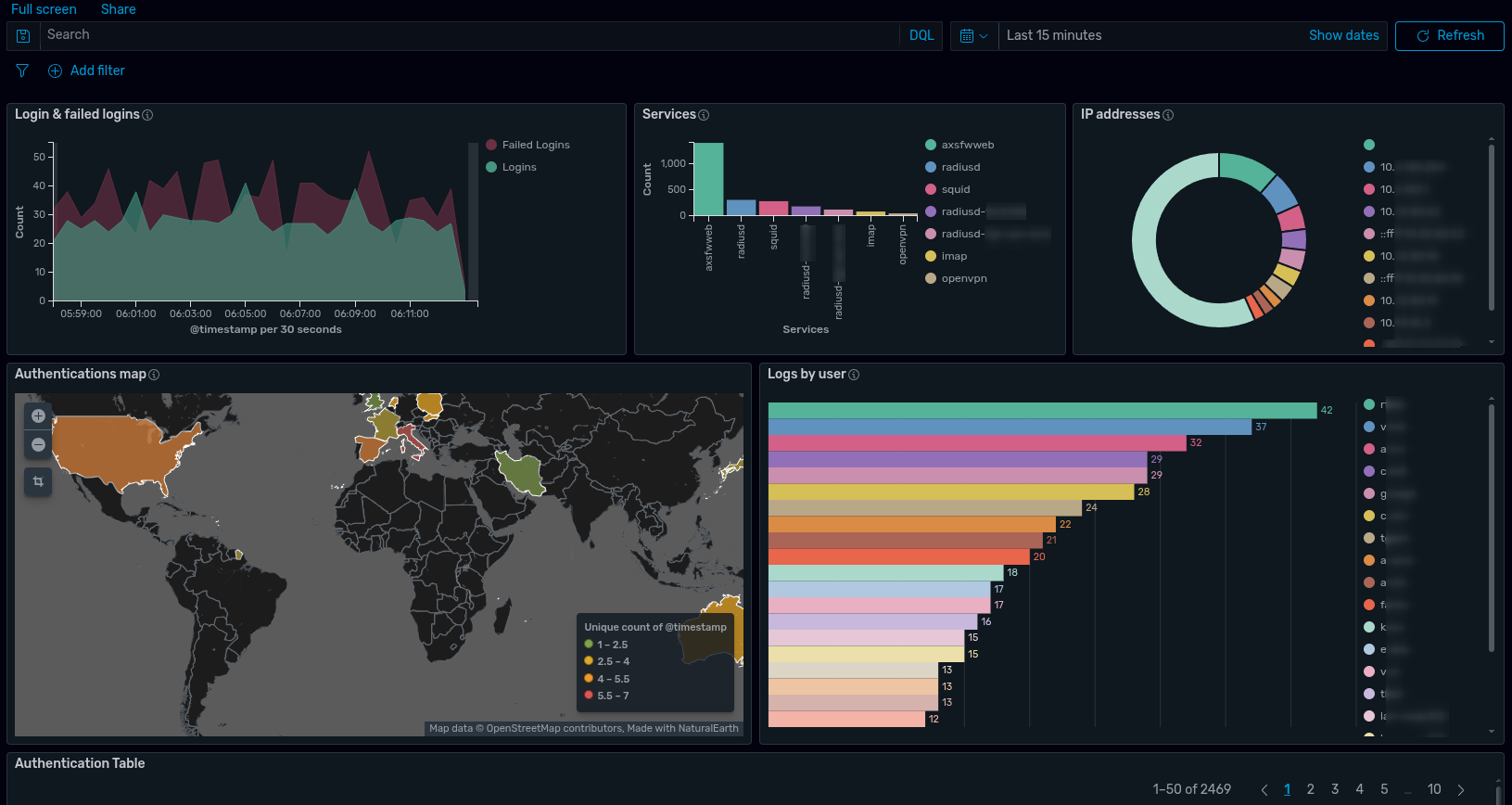Click the map zoom in button

(38, 415)
